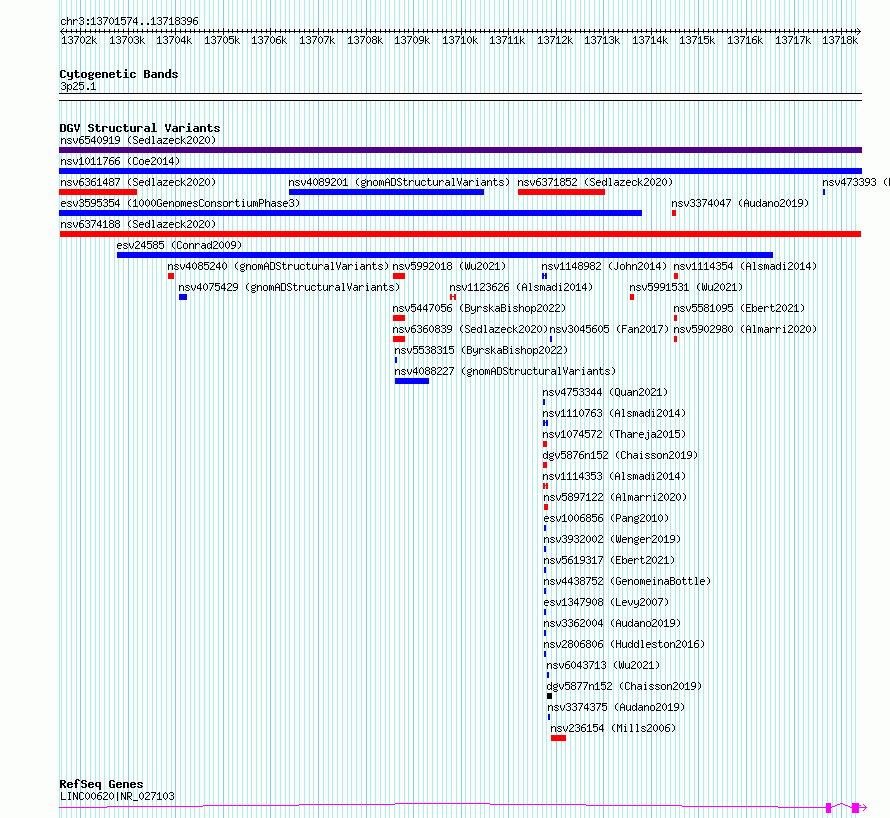
Task: Open nsv1074572 (Thareja2015) variant
Action: click(x=614, y=434)
